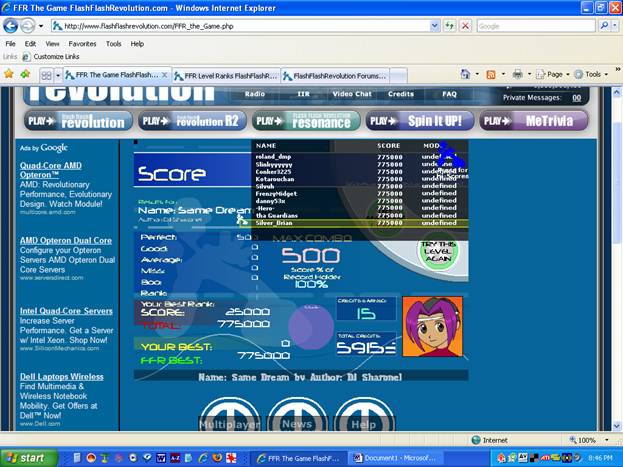623x467 pixels.
Task: Open the Tools toolbar dropdown
Action: 591,74
